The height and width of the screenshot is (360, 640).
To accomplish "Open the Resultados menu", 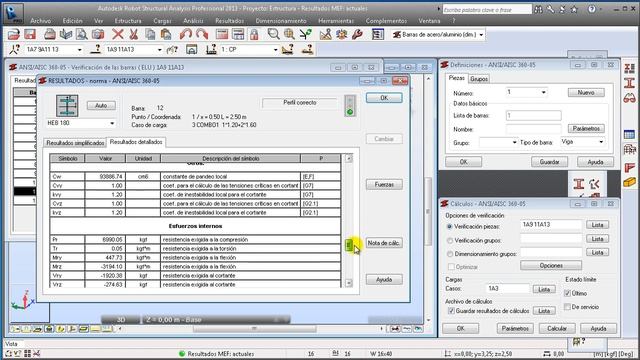I will [229, 20].
